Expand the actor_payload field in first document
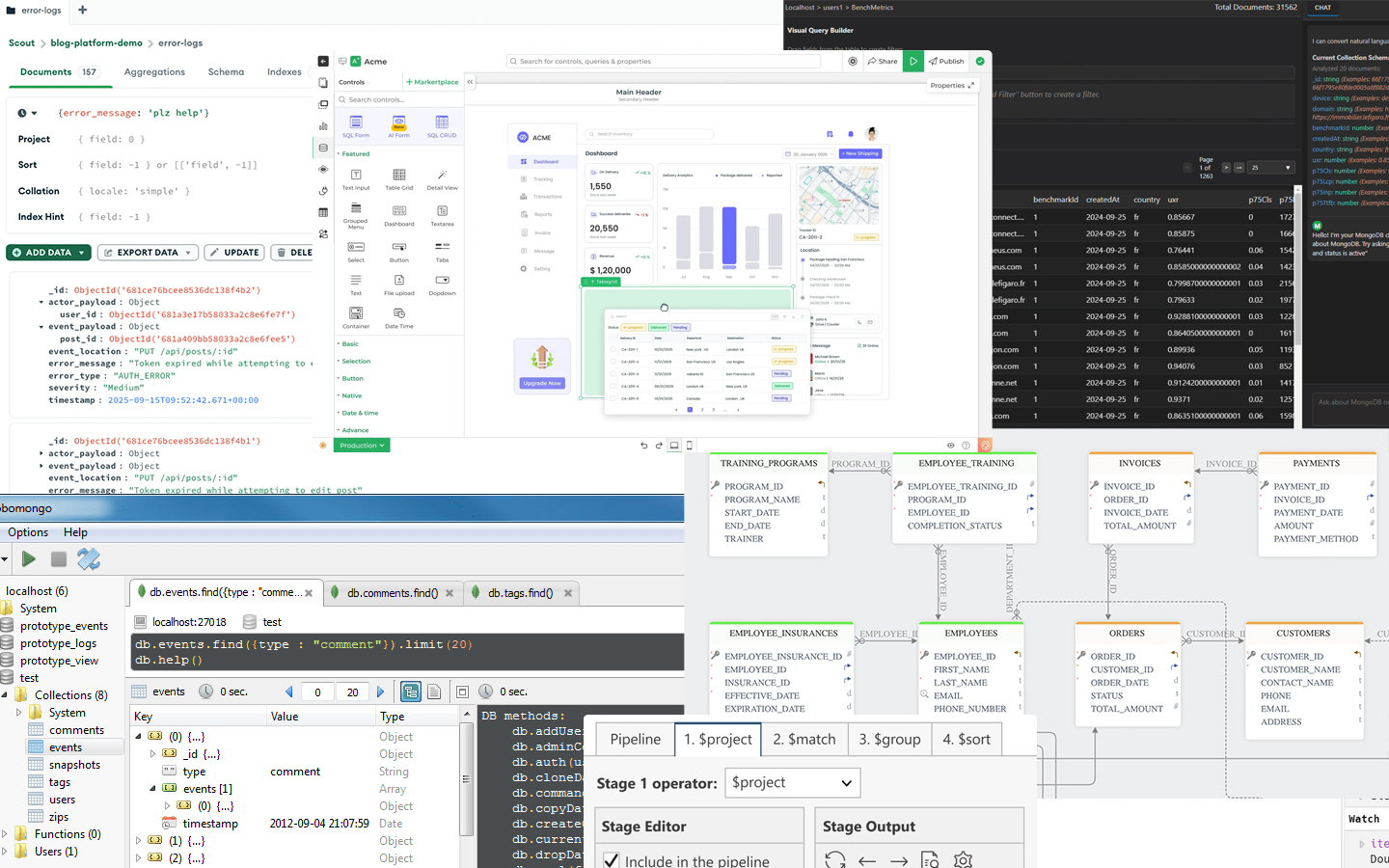1389x868 pixels. coord(41,302)
